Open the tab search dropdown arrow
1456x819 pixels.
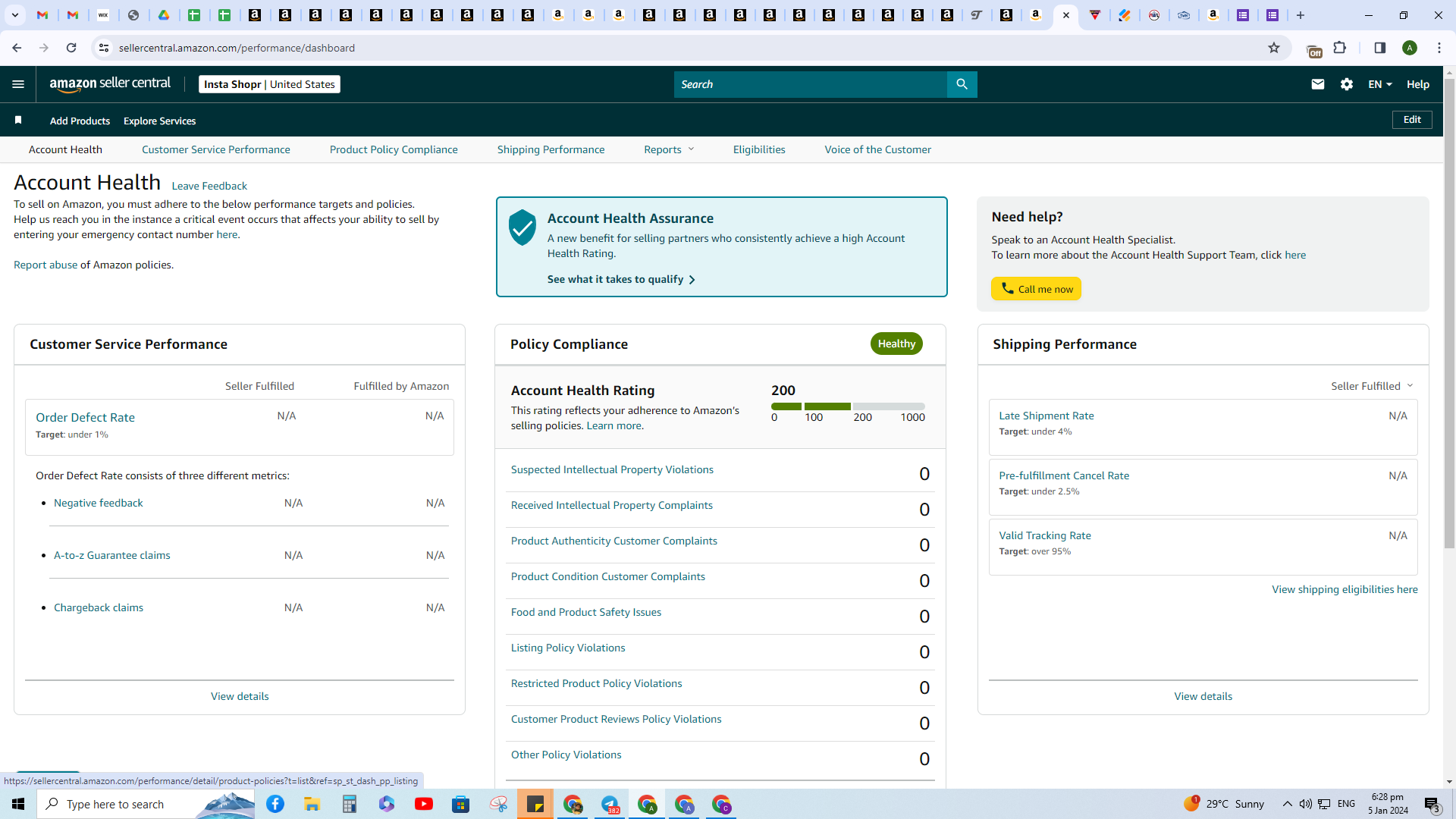(x=15, y=15)
